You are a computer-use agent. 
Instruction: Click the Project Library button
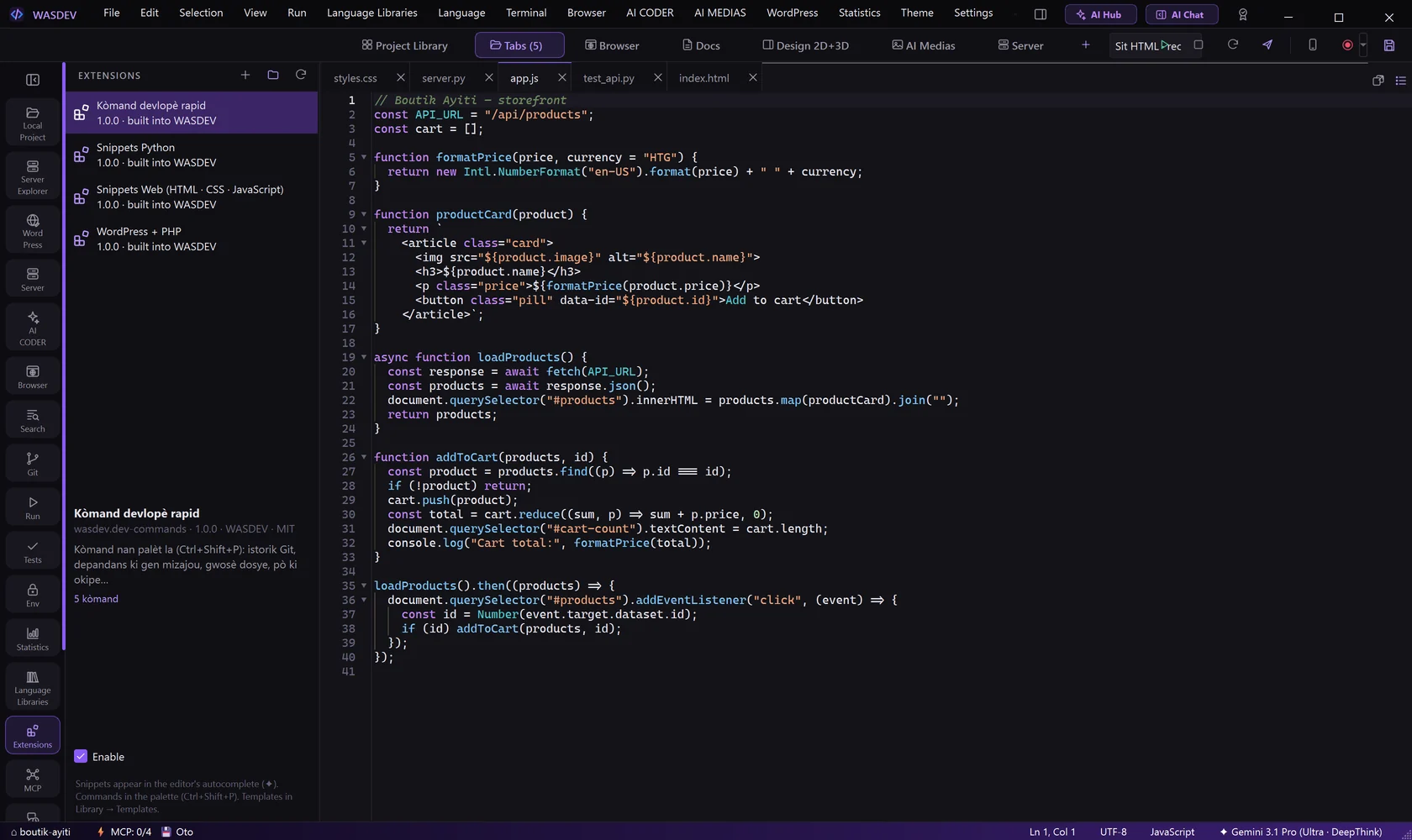[405, 45]
